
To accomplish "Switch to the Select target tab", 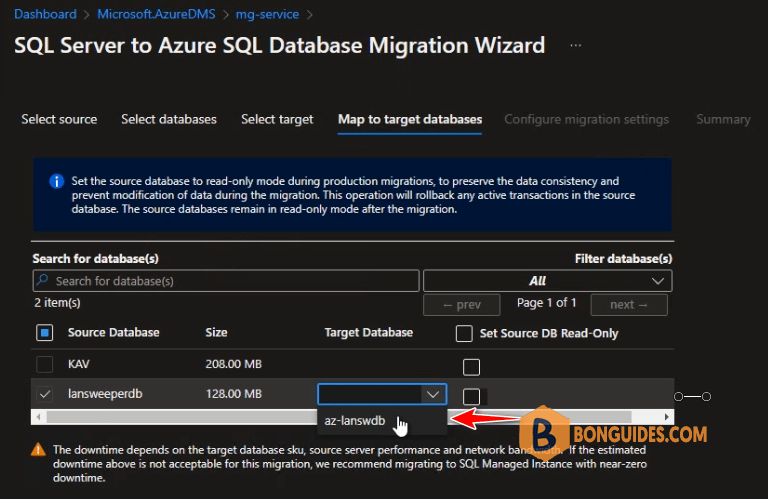I will [x=277, y=119].
